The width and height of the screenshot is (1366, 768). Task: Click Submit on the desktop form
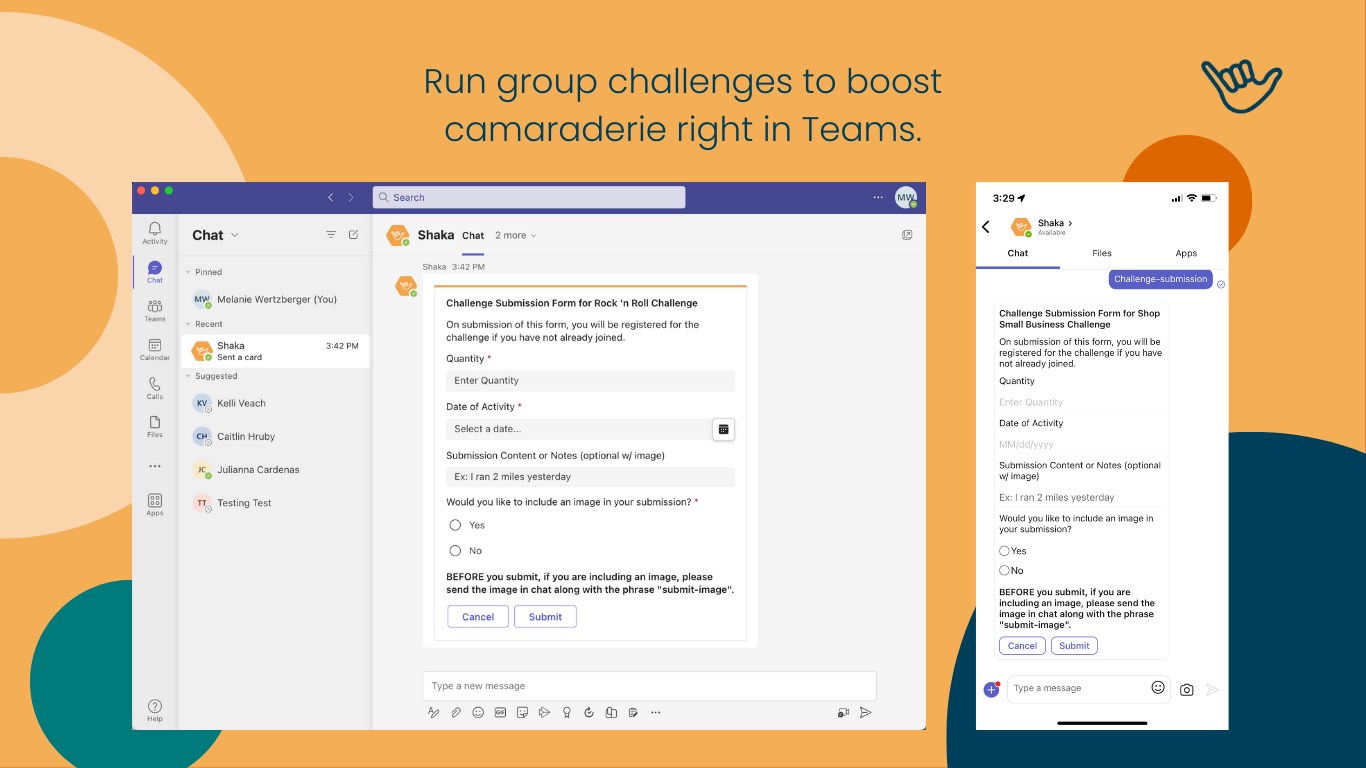click(545, 617)
